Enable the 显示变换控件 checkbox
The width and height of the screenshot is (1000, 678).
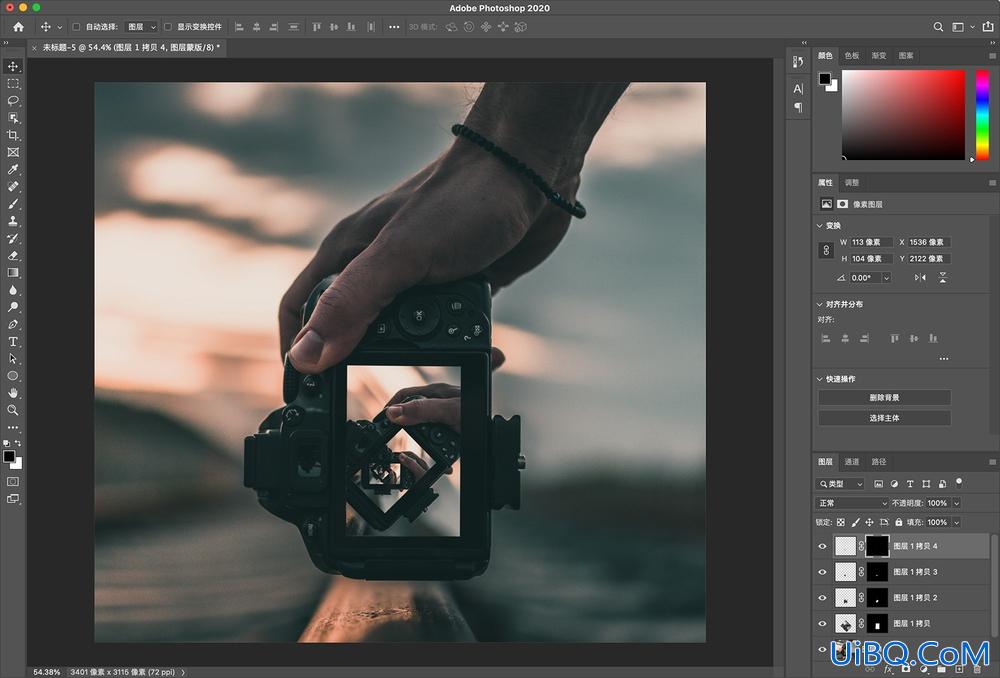(x=168, y=27)
